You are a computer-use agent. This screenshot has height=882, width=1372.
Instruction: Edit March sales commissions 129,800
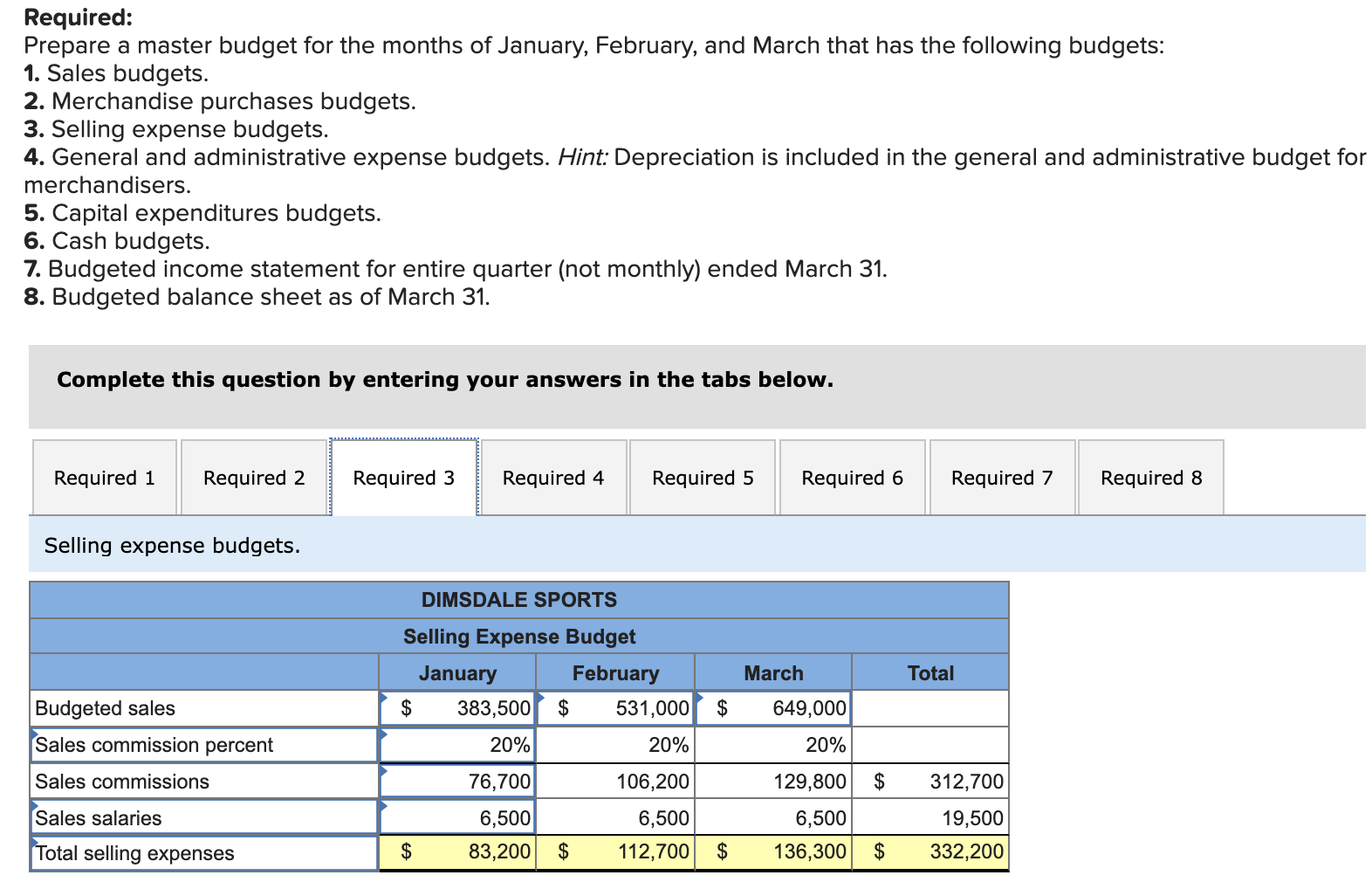pyautogui.click(x=773, y=782)
